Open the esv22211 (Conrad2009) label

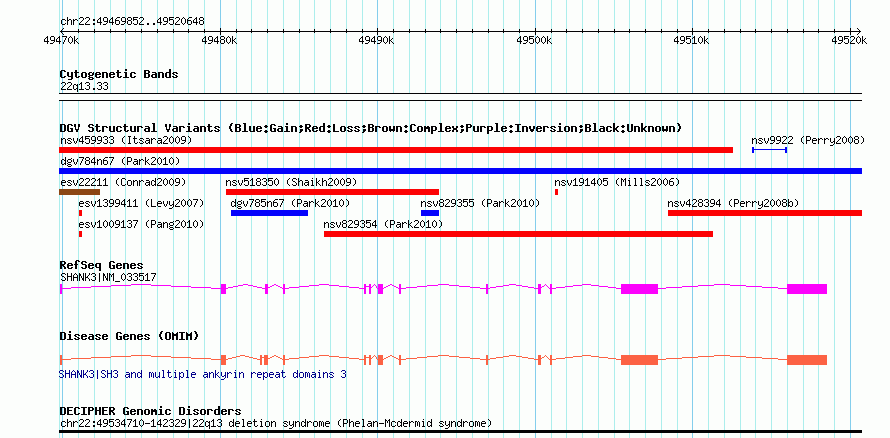click(x=123, y=182)
